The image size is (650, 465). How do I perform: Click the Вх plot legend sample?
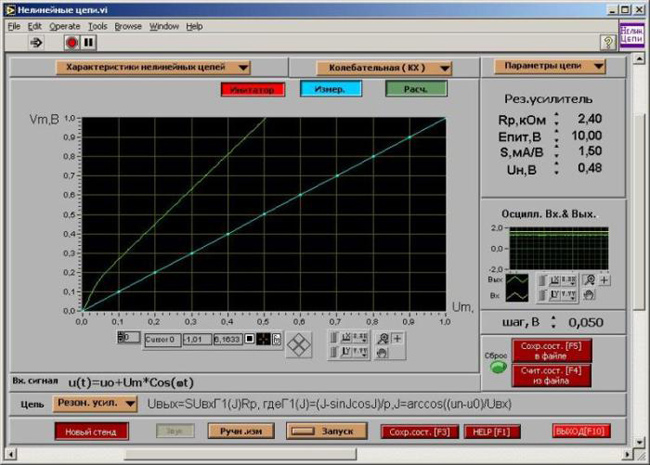tap(517, 295)
